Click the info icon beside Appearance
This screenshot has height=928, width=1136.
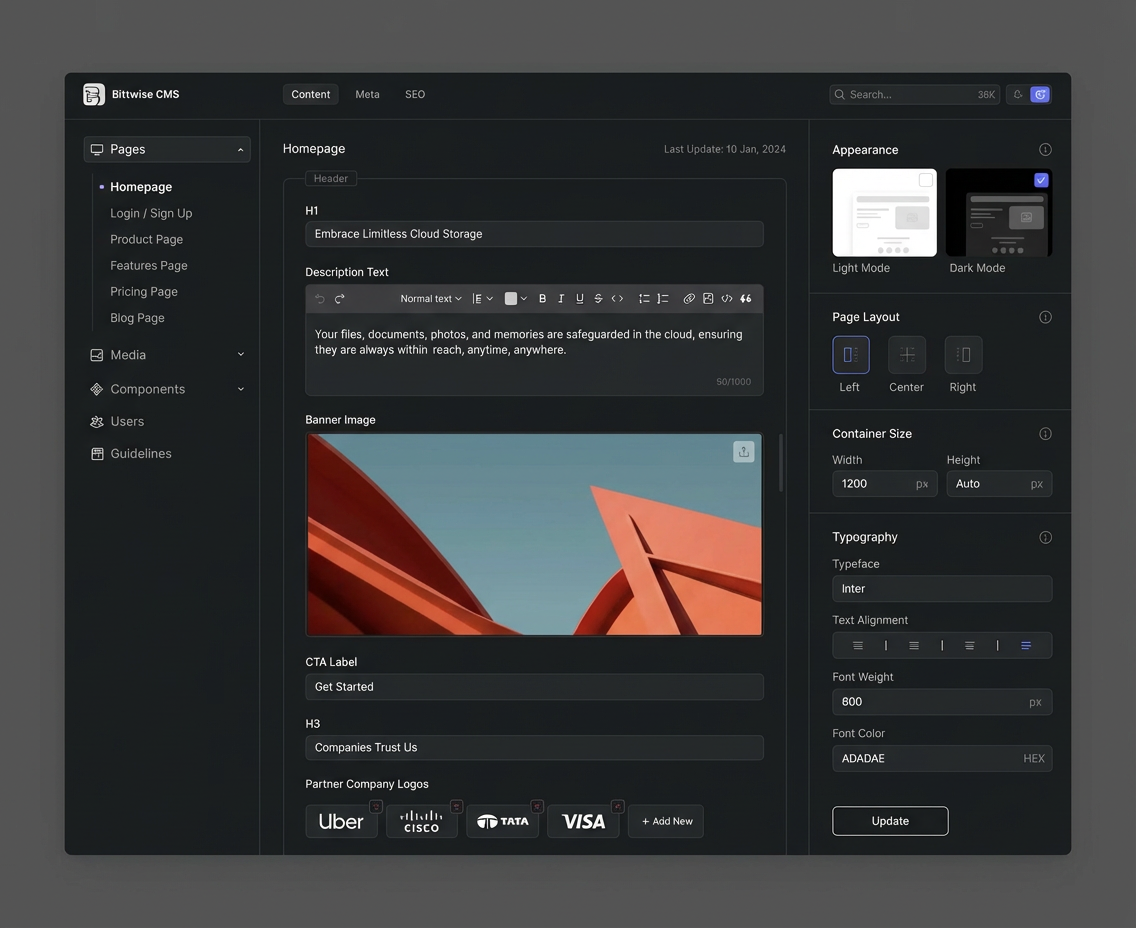tap(1045, 150)
